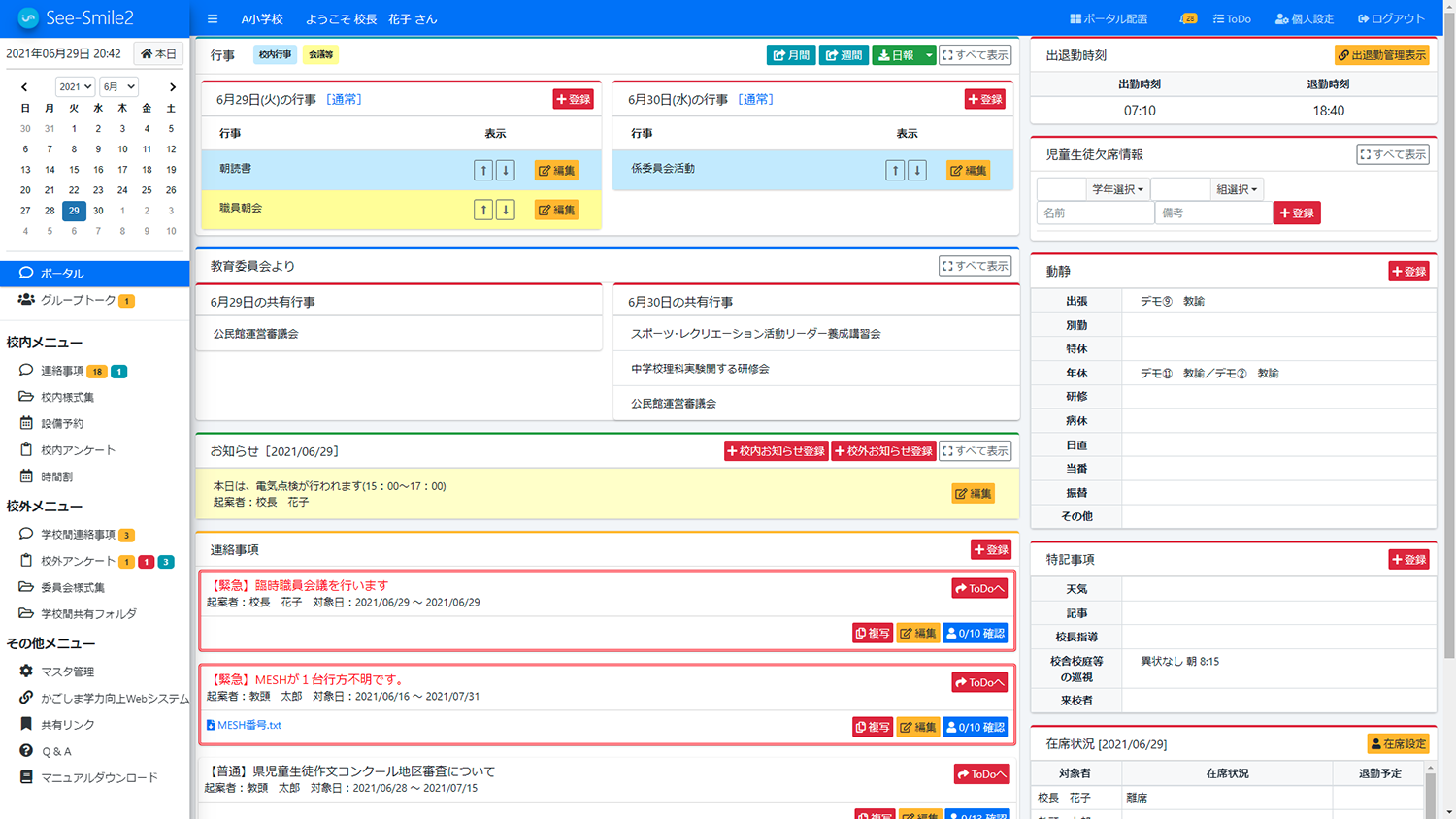Expand the 日報 dropdown arrow
Viewport: 1456px width, 819px height.
point(929,55)
